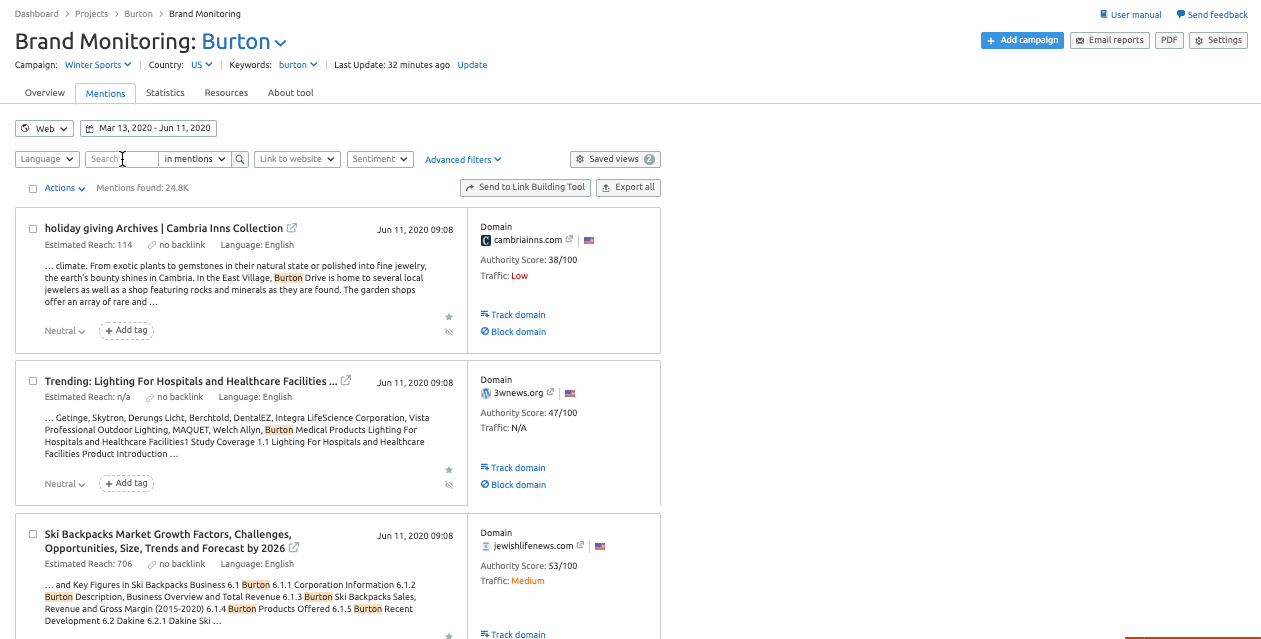This screenshot has height=639, width=1261.
Task: Export the report as PDF
Action: coord(1168,40)
